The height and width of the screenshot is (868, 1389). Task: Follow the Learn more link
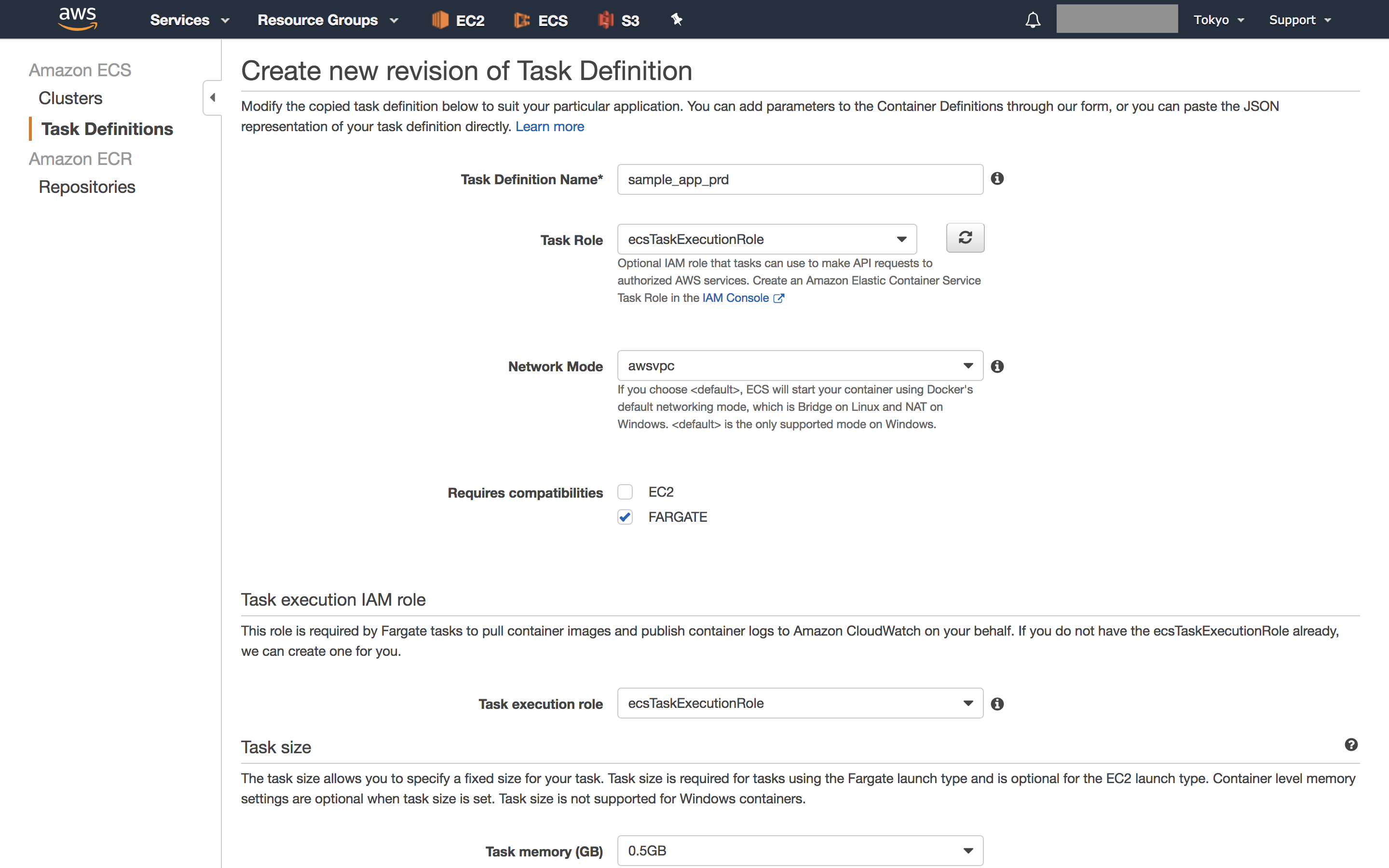coord(549,126)
